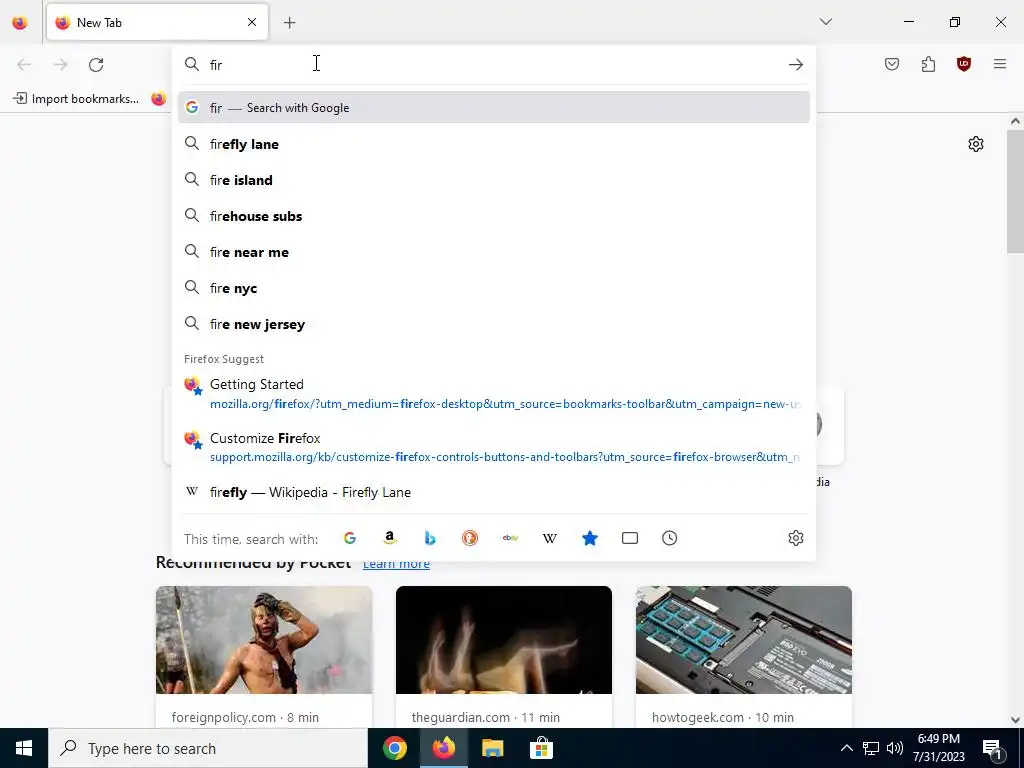Click the Pocket Learn more link
Image resolution: width=1024 pixels, height=768 pixels.
coord(396,563)
